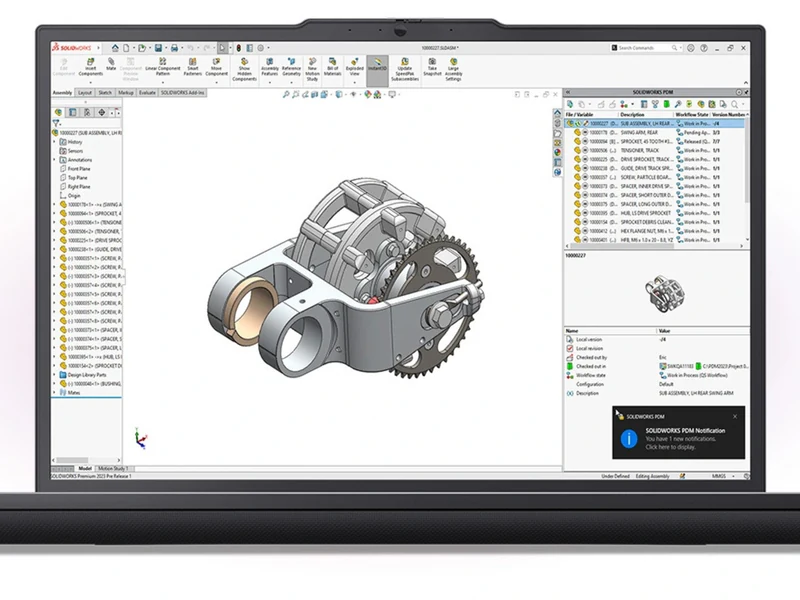Open Reference Geometry tool

pyautogui.click(x=291, y=67)
